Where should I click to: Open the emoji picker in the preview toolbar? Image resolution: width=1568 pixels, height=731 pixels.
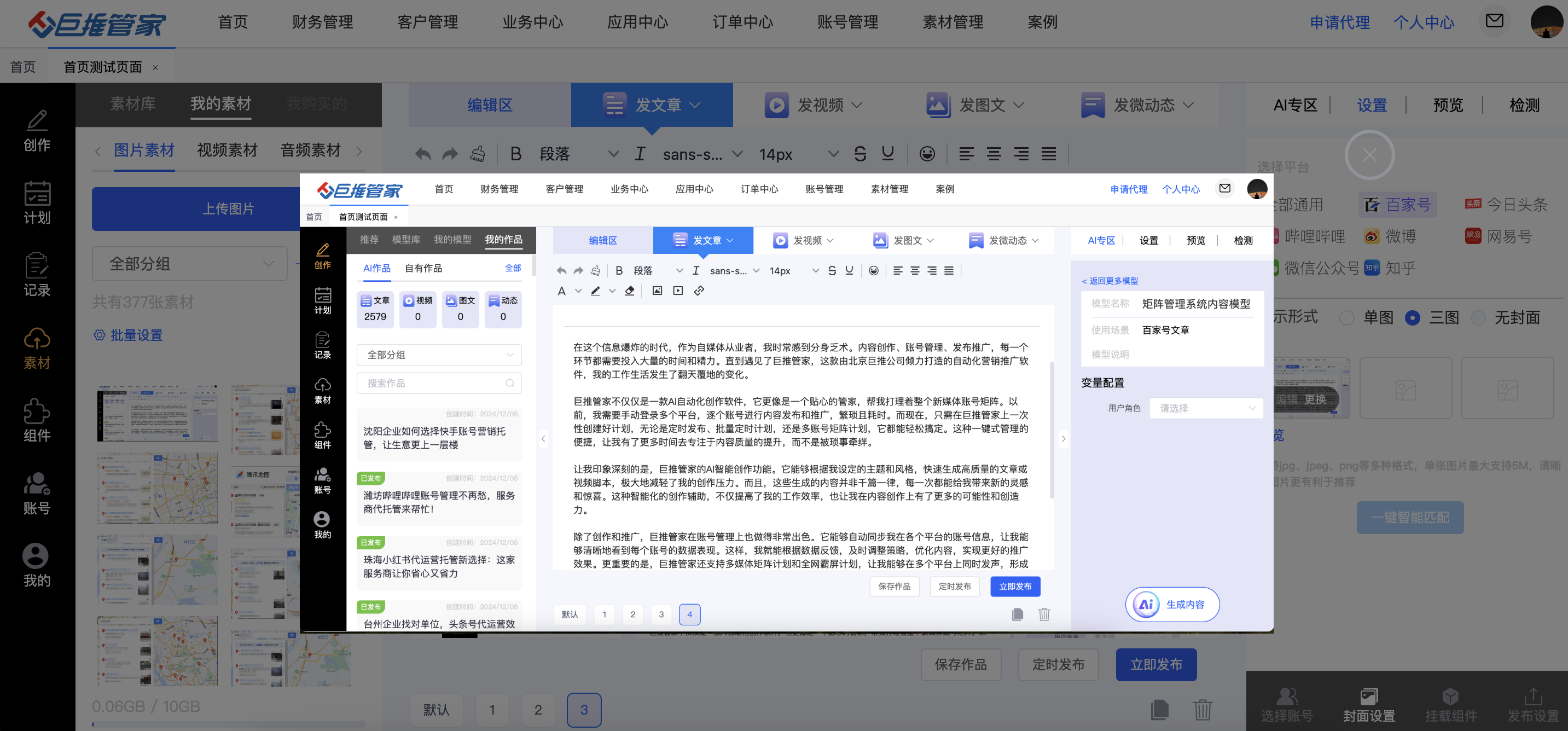[x=874, y=271]
